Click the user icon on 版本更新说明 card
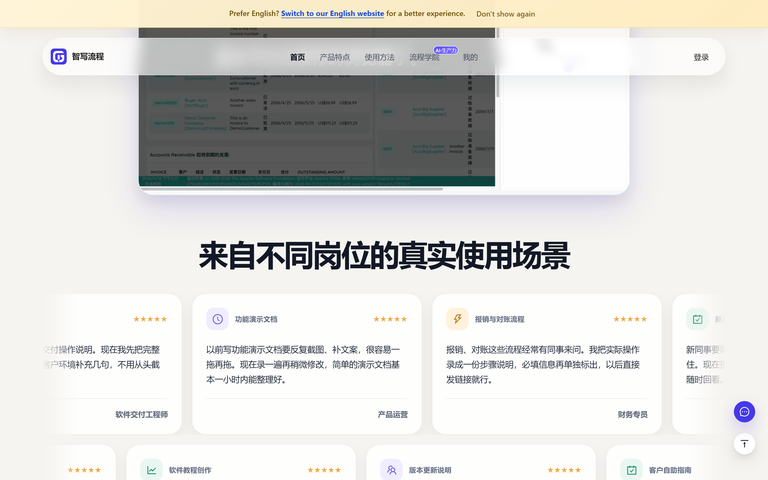This screenshot has height=480, width=768. tap(391, 470)
